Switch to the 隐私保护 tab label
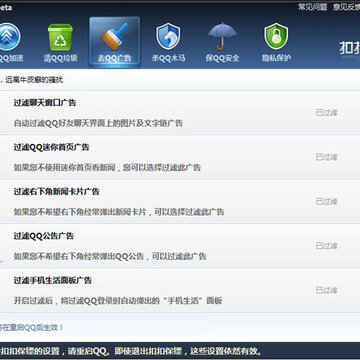The image size is (360, 360). coord(276,58)
